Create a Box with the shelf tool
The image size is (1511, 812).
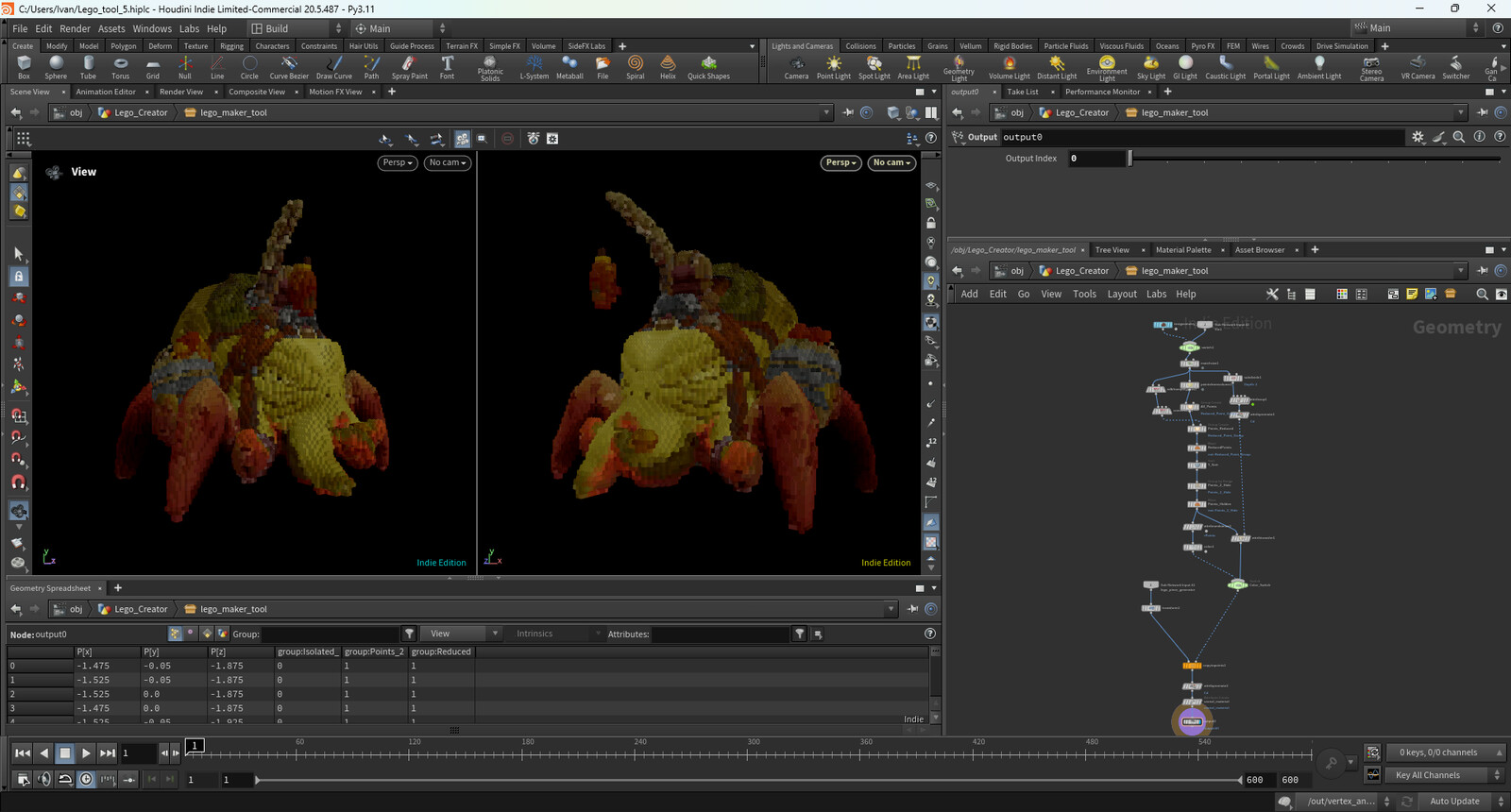[x=24, y=67]
